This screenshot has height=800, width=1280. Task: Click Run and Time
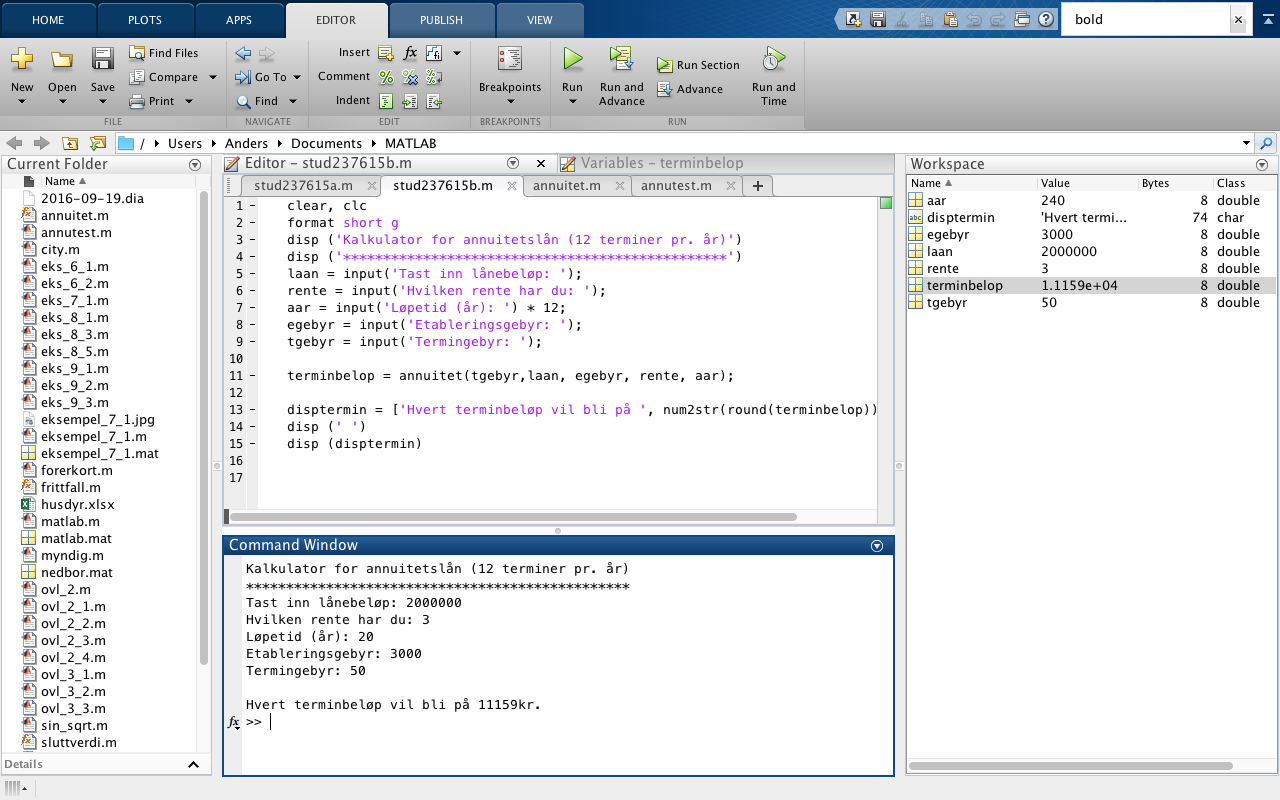tap(774, 76)
